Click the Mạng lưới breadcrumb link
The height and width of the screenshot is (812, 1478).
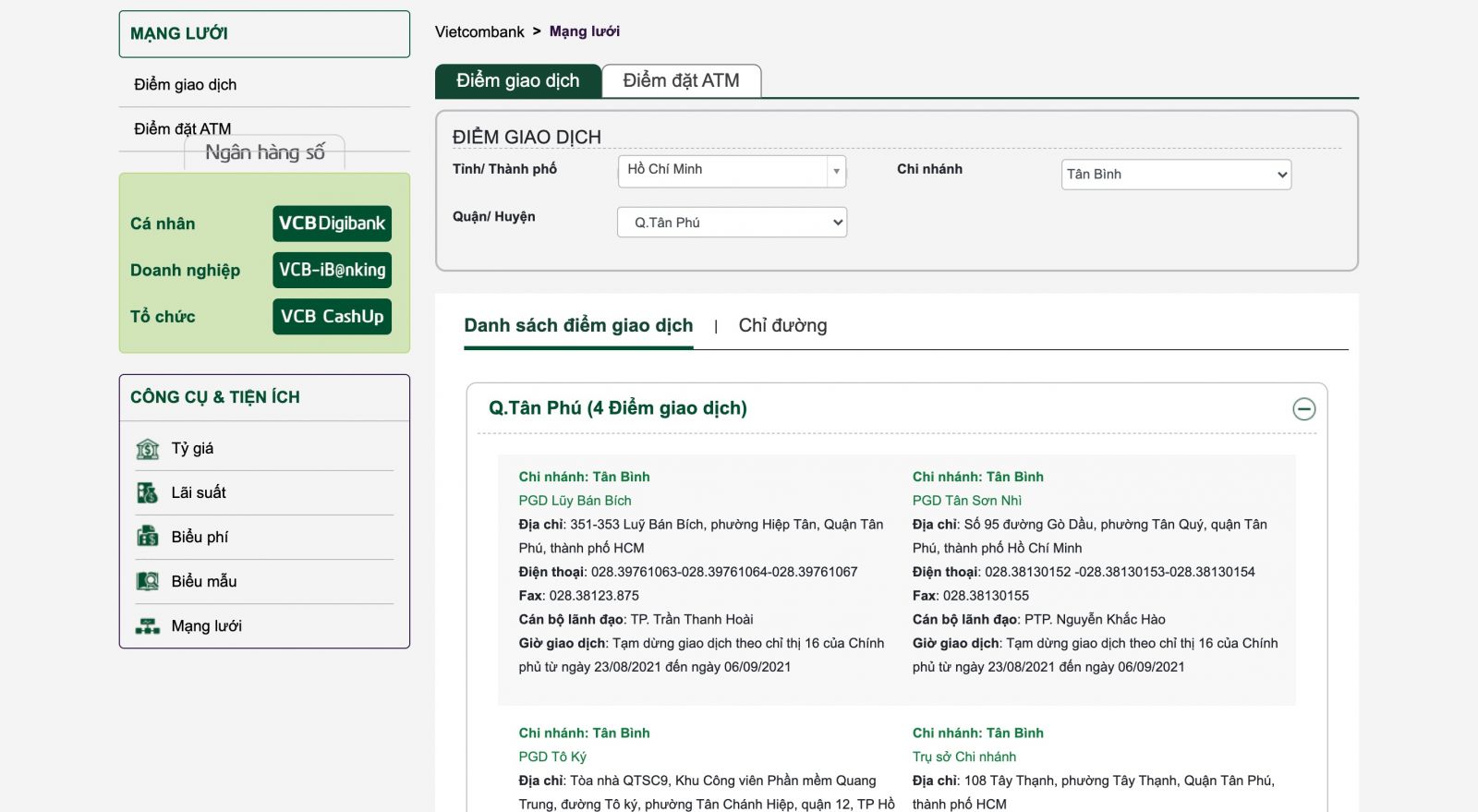pyautogui.click(x=585, y=31)
